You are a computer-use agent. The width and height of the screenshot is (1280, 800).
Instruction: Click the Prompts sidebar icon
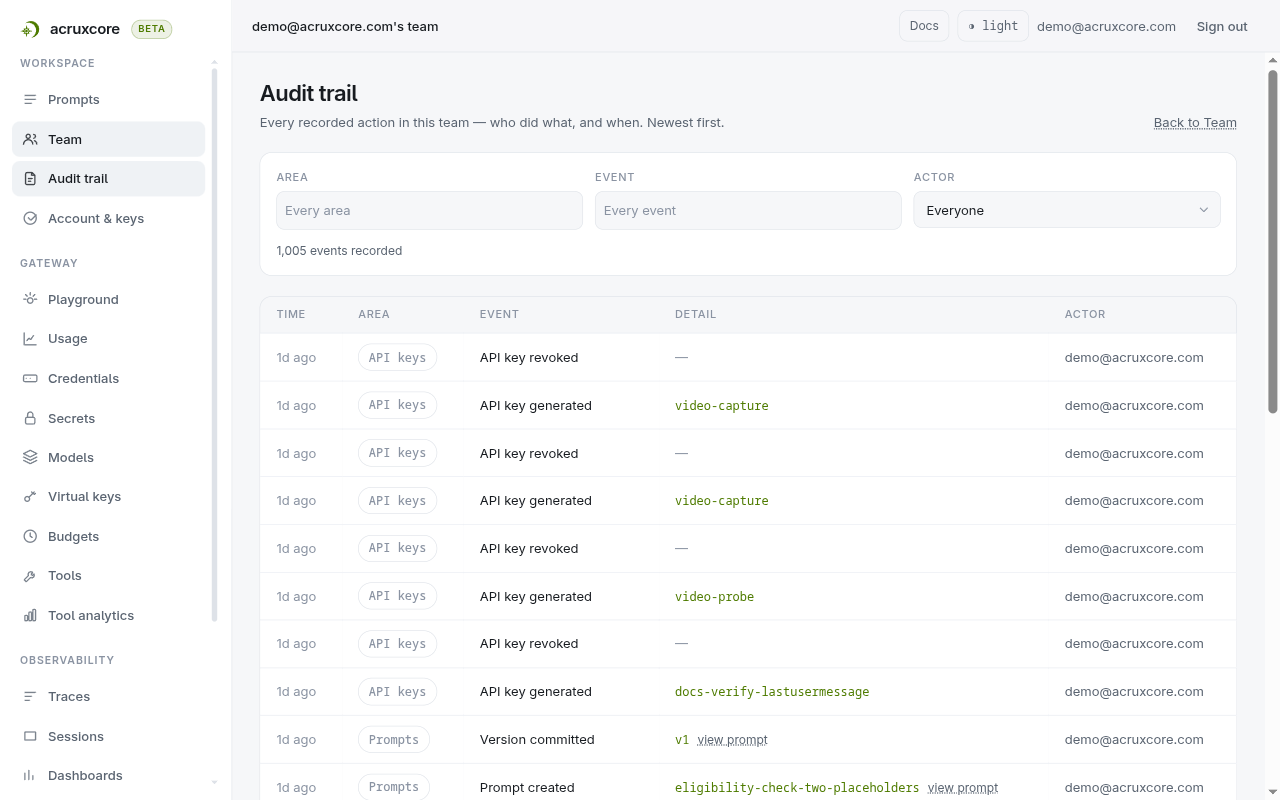coord(30,100)
